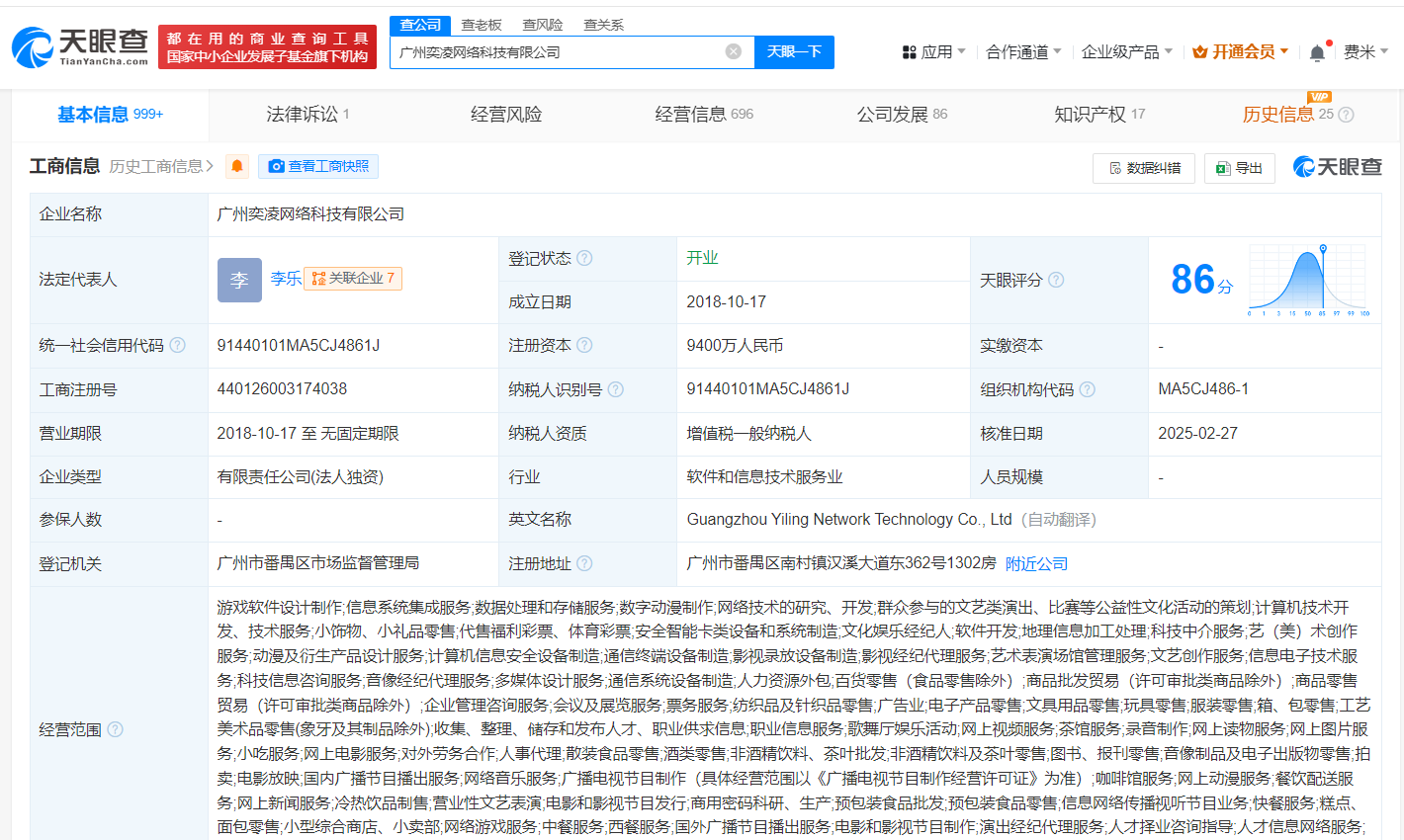Click help icon next to 天眼评分

1056,280
